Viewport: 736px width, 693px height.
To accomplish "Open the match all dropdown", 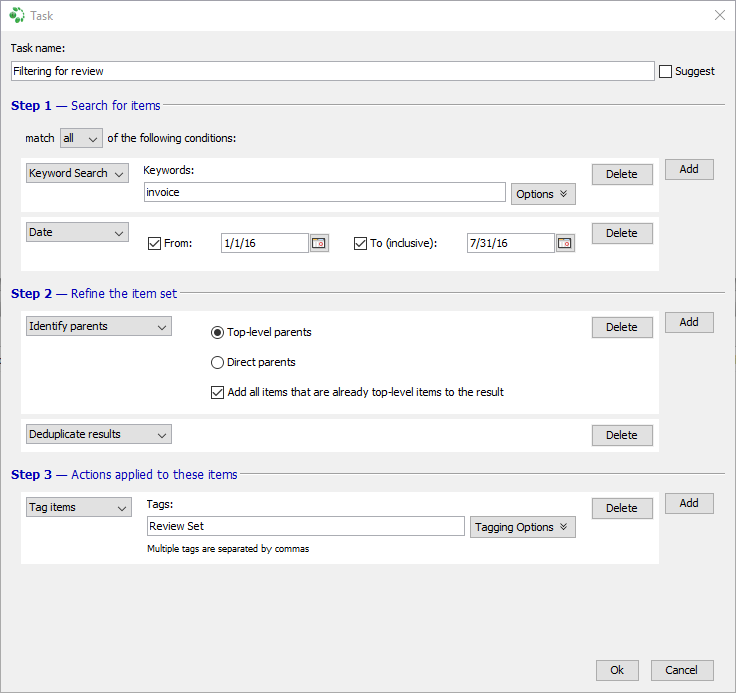I will [x=81, y=138].
